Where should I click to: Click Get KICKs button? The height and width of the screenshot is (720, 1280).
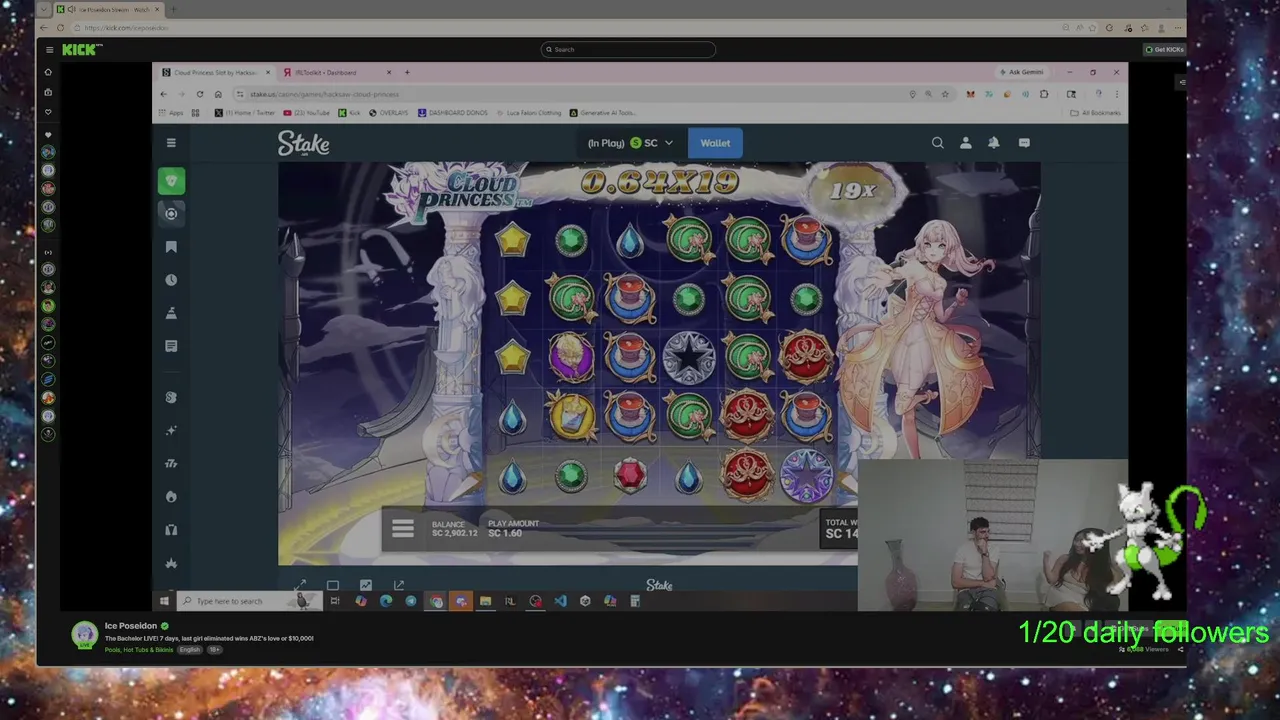pyautogui.click(x=1164, y=49)
